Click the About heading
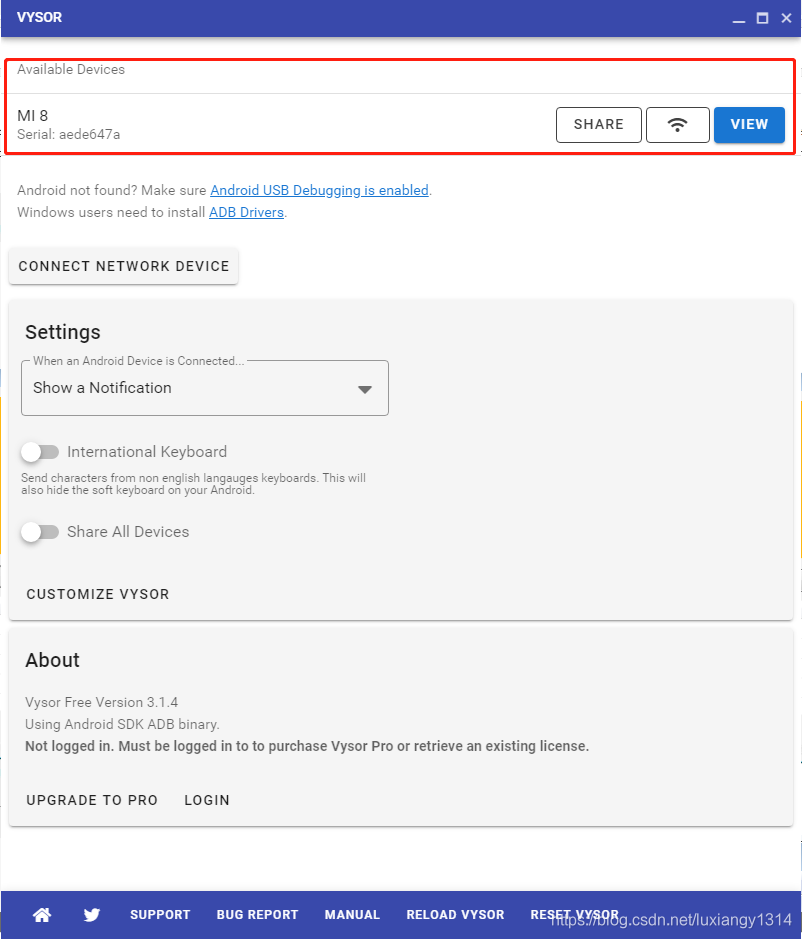Image resolution: width=802 pixels, height=939 pixels. (52, 660)
